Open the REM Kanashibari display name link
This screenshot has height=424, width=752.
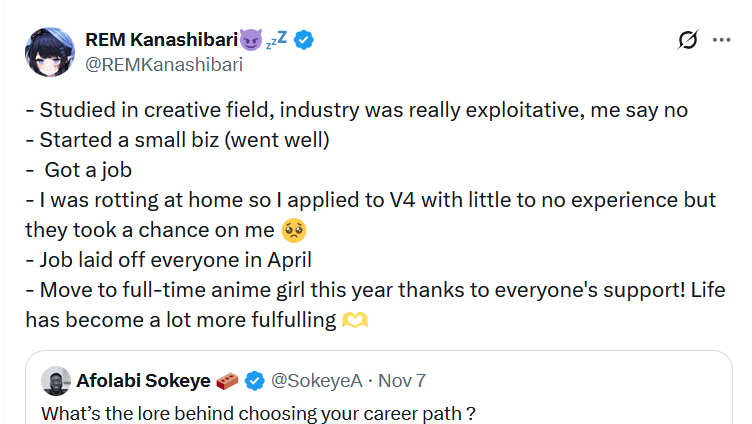[160, 40]
